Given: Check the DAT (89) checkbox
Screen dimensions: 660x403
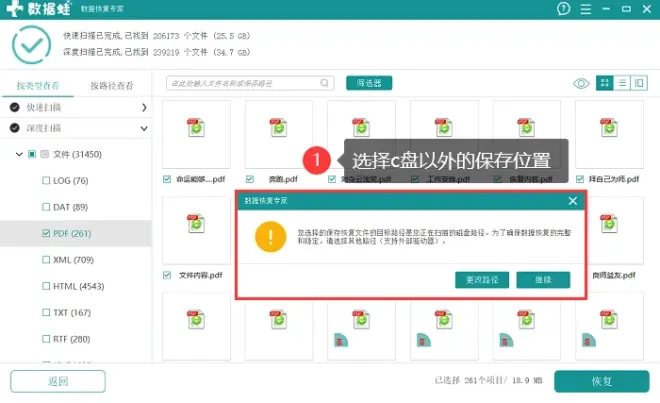Looking at the screenshot, I should tap(46, 207).
